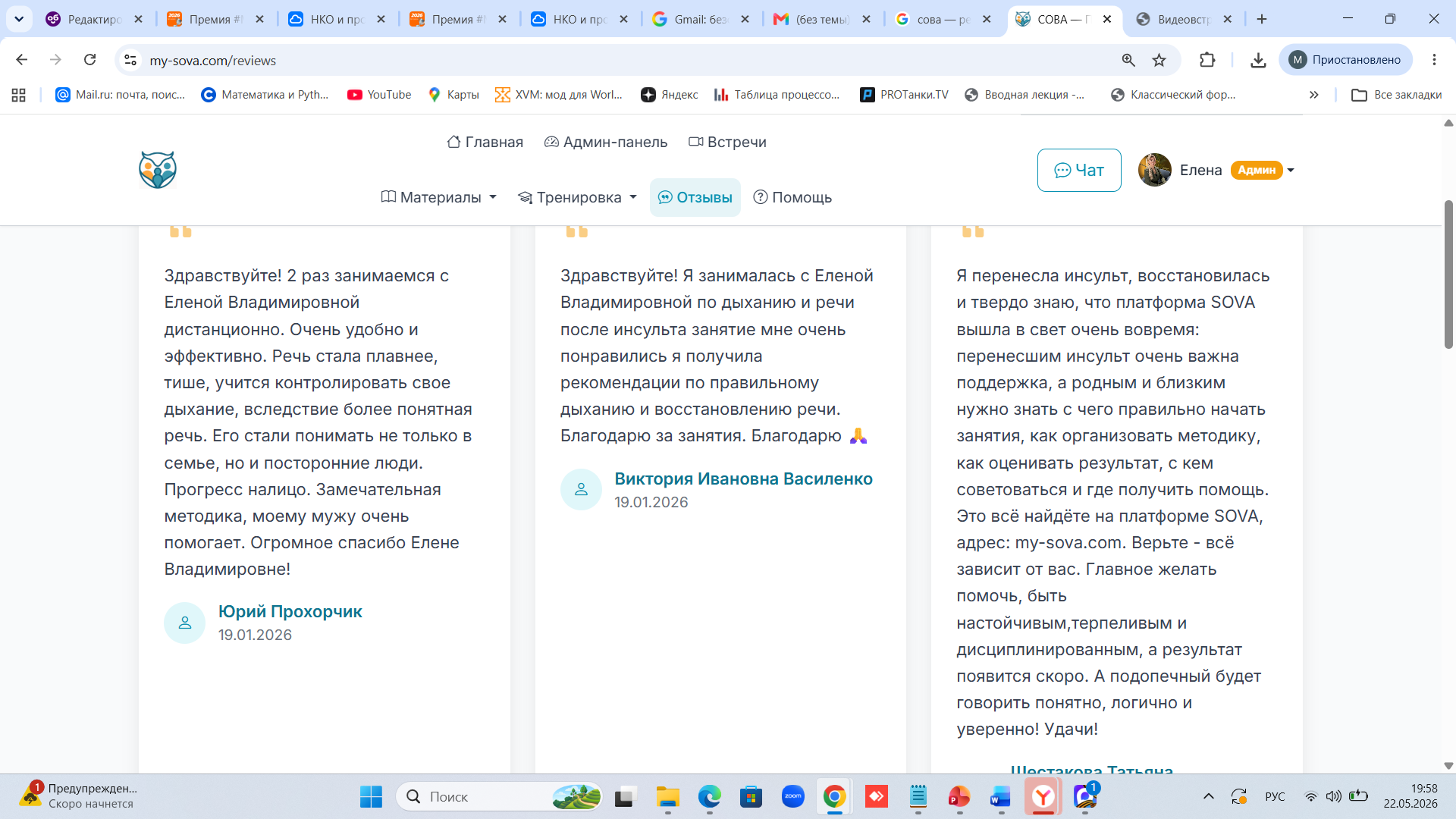This screenshot has width=1456, height=819.
Task: Open the Чат button
Action: 1079,170
